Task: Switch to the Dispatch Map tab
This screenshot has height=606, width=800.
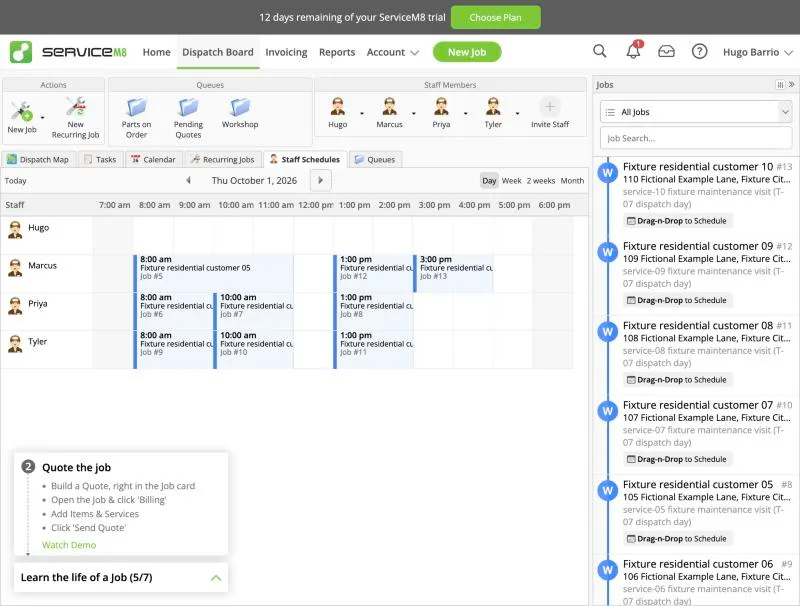Action: pos(38,159)
